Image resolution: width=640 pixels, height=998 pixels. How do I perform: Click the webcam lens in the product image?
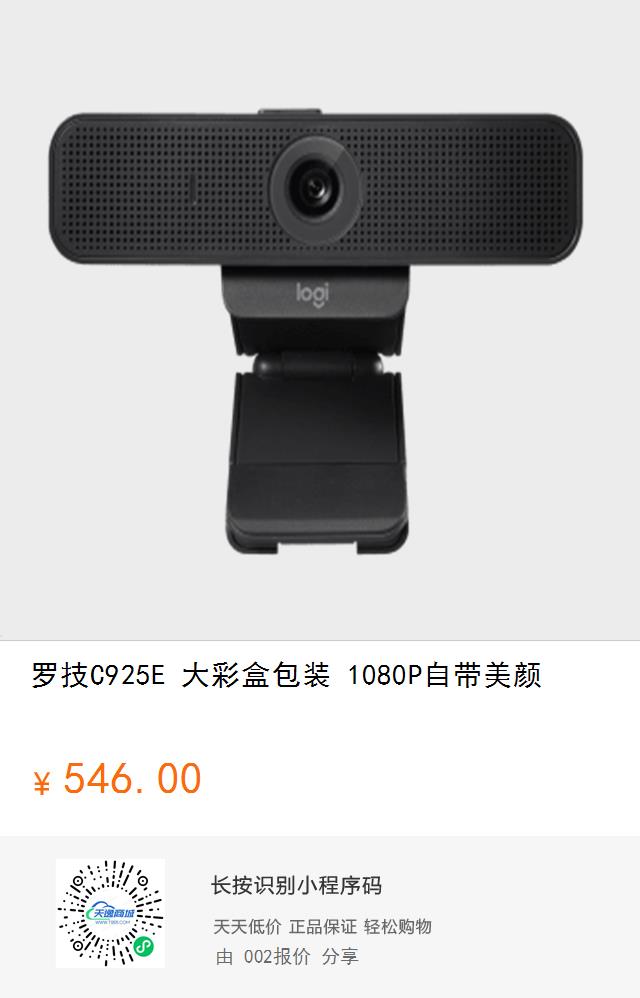point(315,188)
